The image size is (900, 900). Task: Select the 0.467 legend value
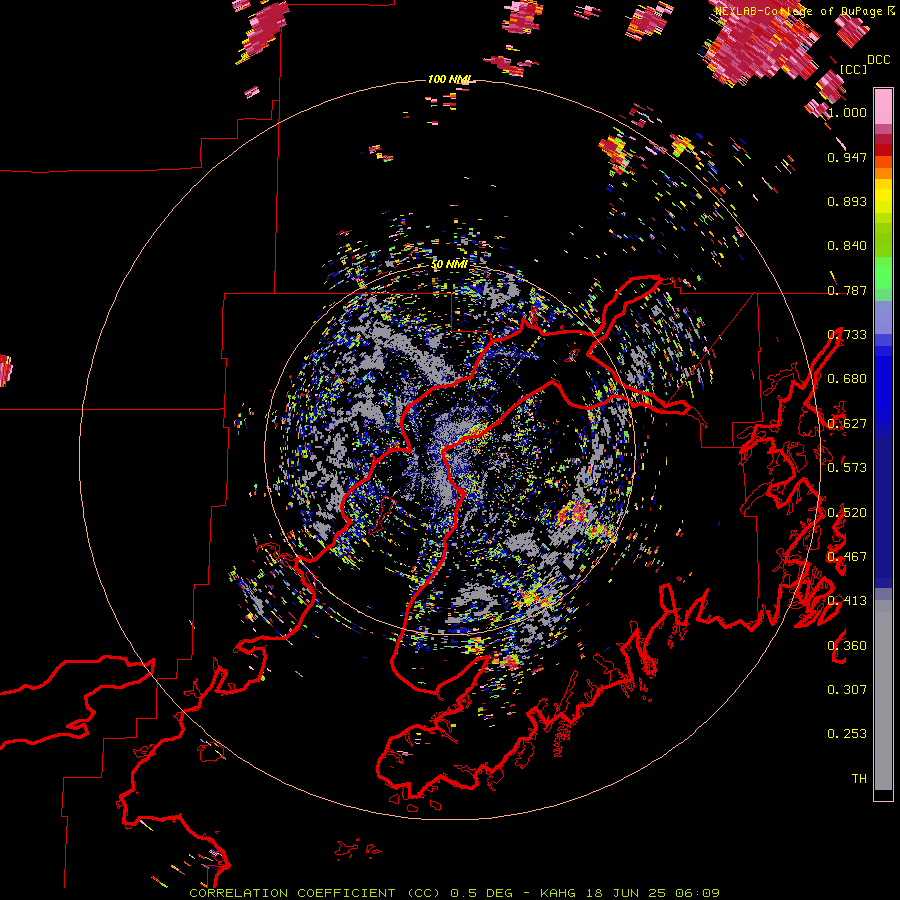pyautogui.click(x=847, y=557)
